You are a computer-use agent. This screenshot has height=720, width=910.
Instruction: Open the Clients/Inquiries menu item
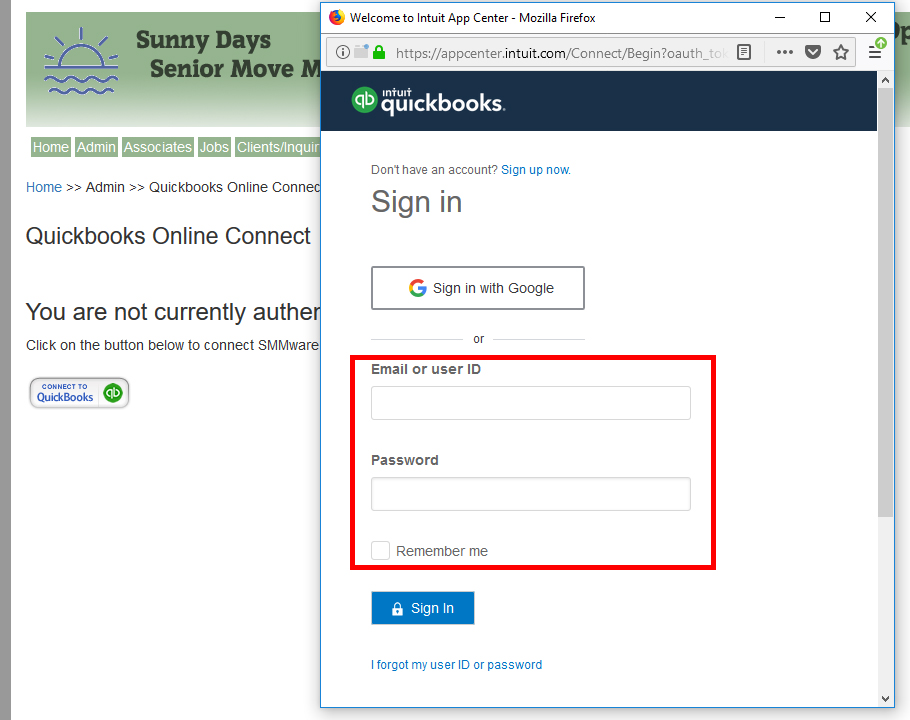tap(277, 147)
